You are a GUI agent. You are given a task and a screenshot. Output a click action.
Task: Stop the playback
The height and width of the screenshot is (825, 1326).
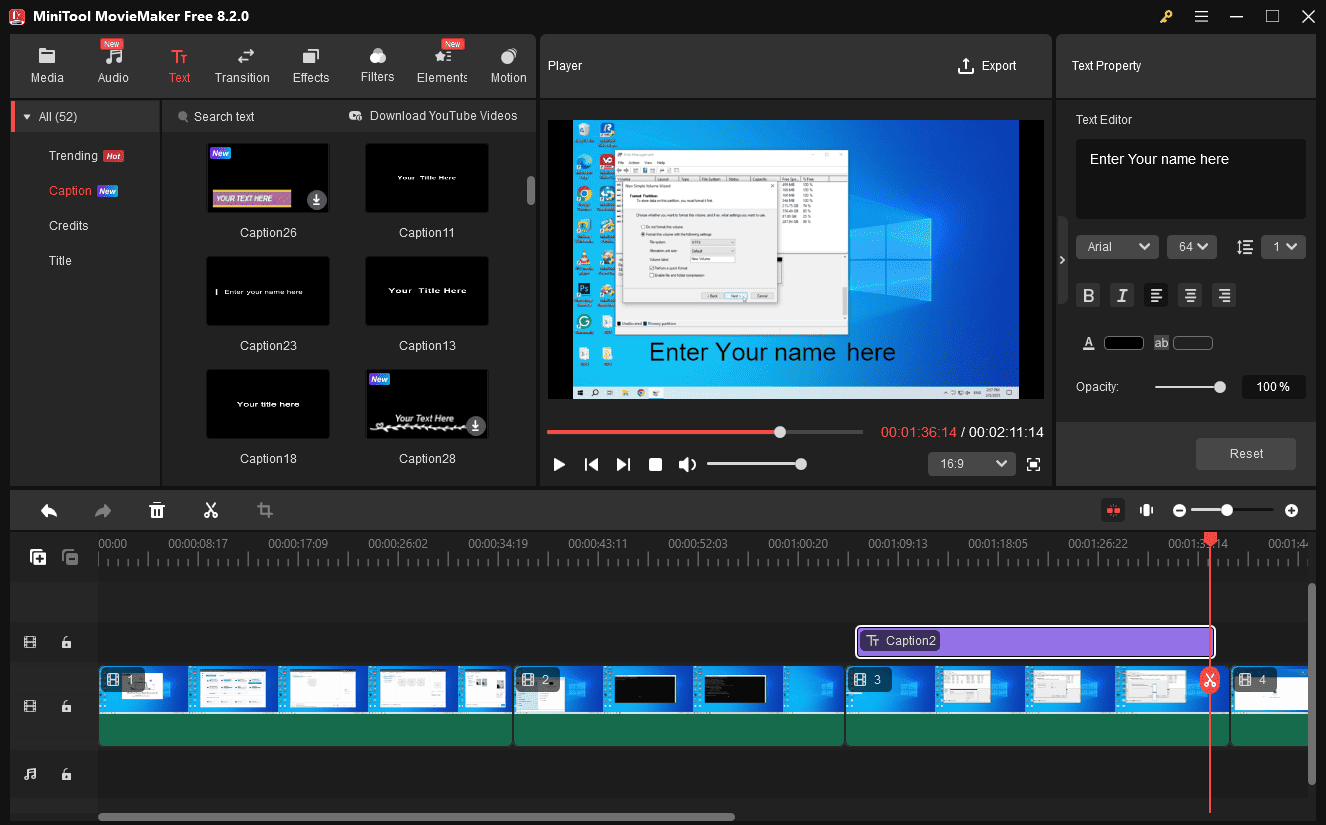[655, 465]
